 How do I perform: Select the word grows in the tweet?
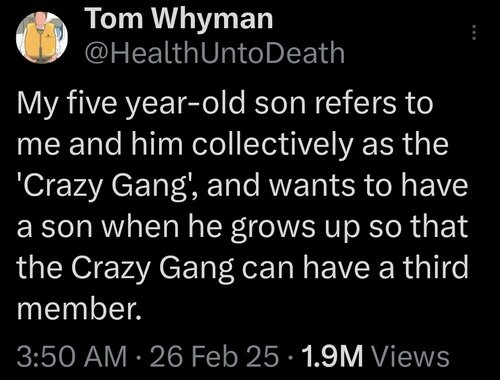pyautogui.click(x=272, y=228)
